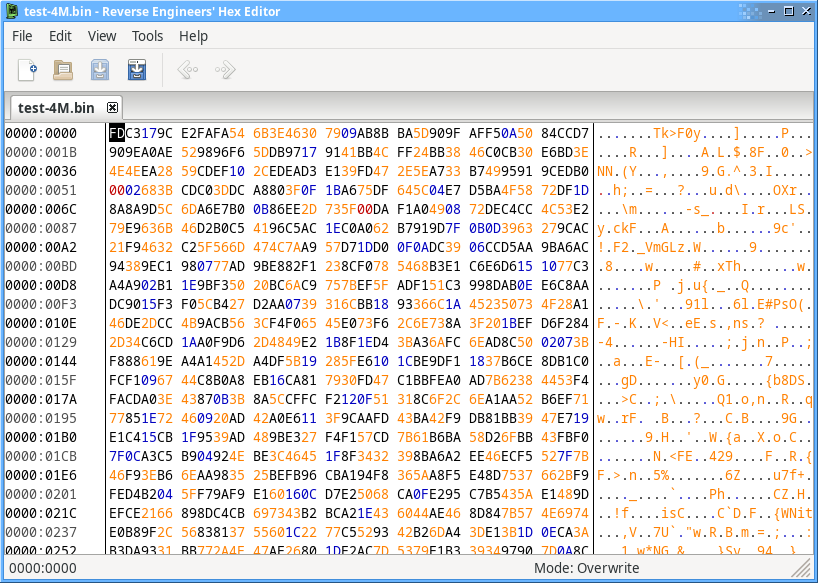Click offset label 0000:0237
The height and width of the screenshot is (583, 818).
[41, 533]
